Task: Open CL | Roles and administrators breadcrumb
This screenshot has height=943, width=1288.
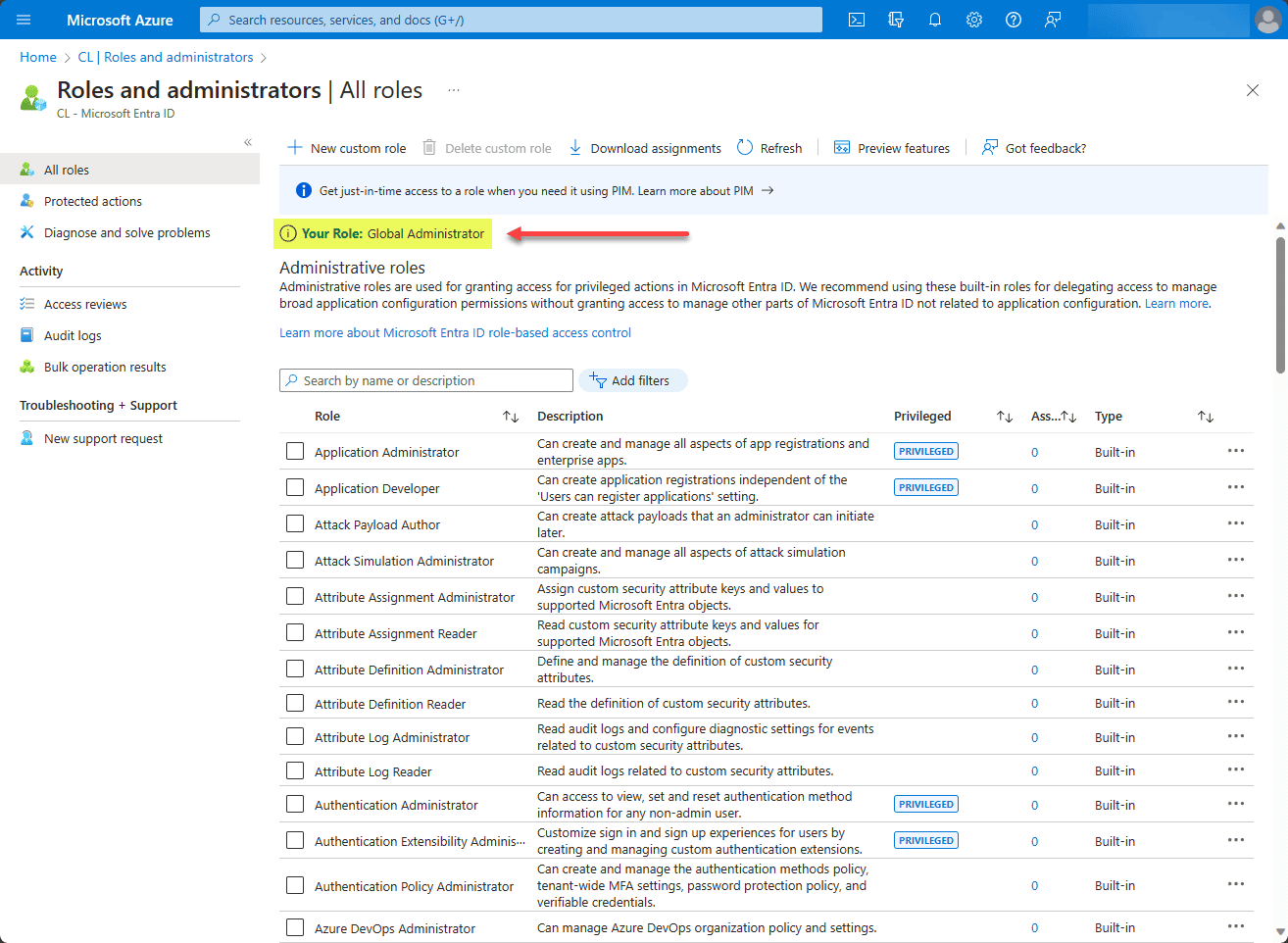Action: tap(166, 58)
